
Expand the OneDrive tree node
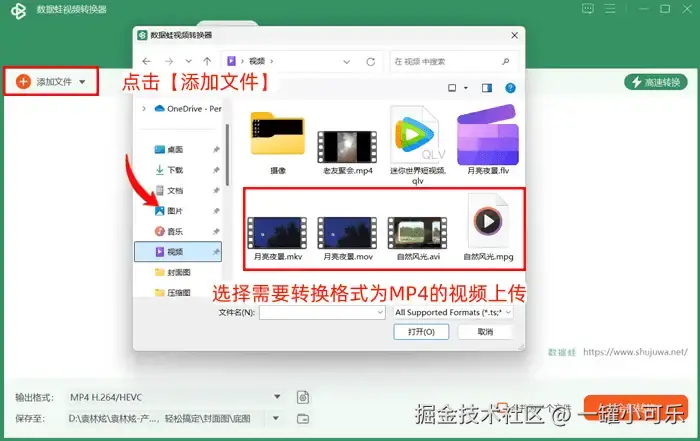[144, 108]
